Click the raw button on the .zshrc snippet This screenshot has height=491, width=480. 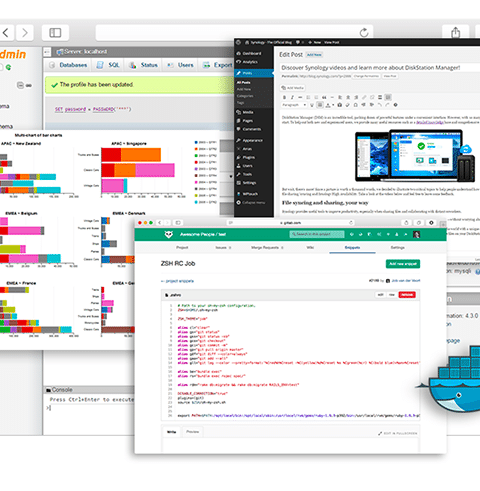pos(392,295)
